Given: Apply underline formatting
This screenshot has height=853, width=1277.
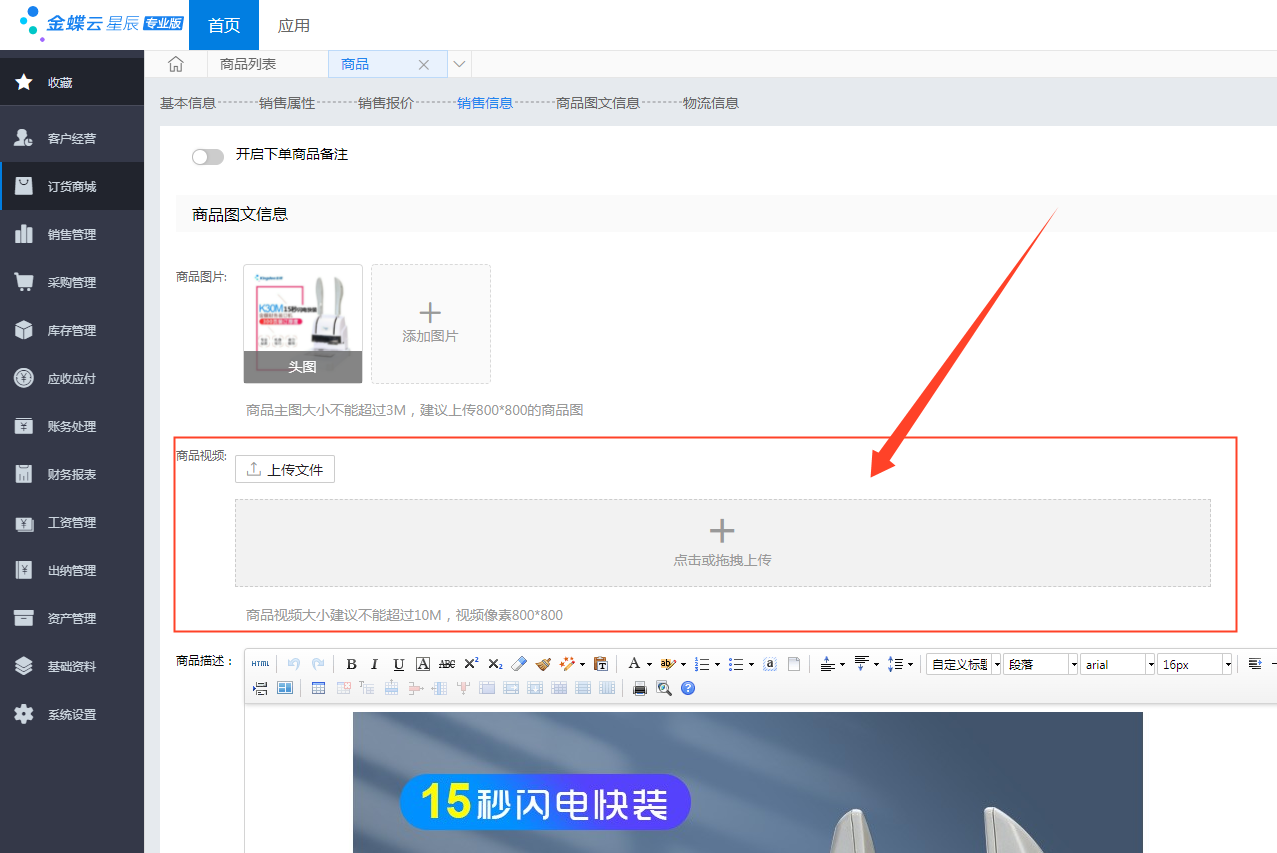Looking at the screenshot, I should tap(399, 664).
